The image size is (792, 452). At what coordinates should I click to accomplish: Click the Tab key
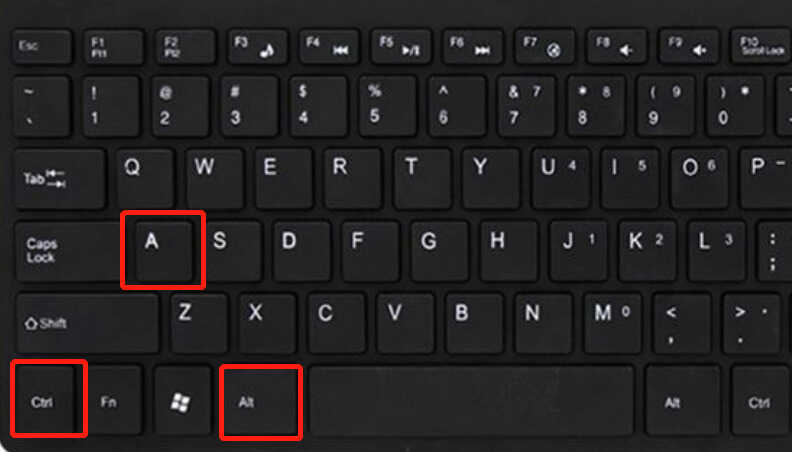(60, 178)
